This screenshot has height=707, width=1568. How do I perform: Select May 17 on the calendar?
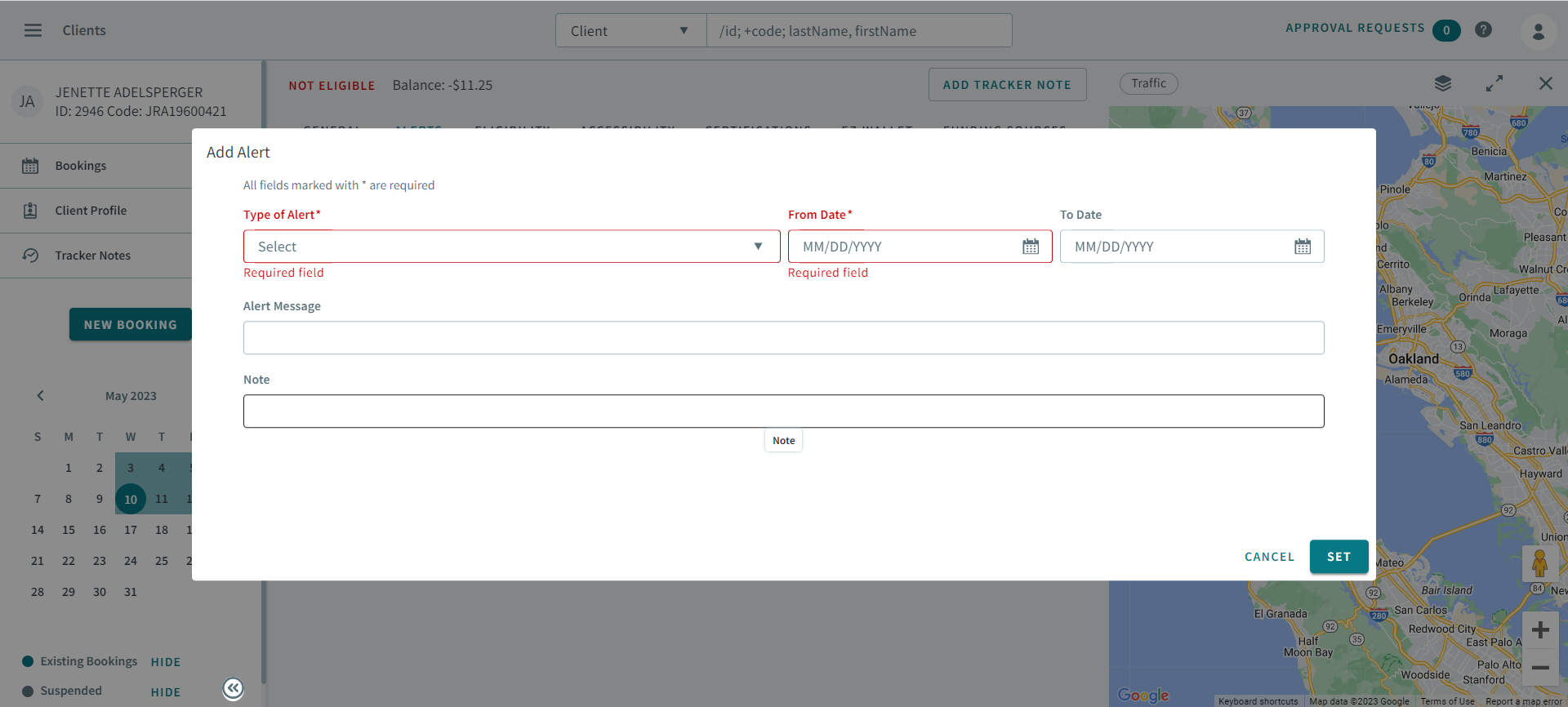(131, 530)
